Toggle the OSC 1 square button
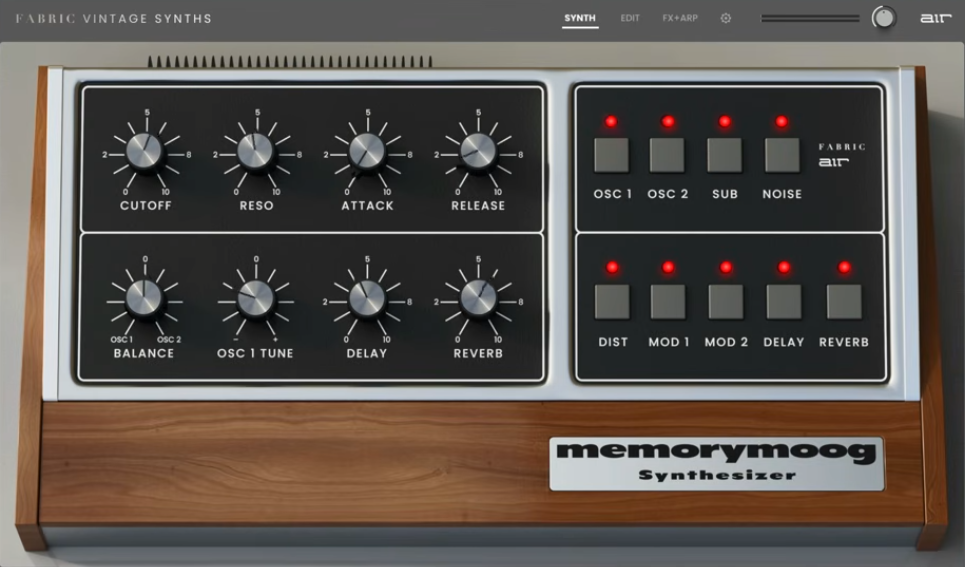 [x=611, y=155]
